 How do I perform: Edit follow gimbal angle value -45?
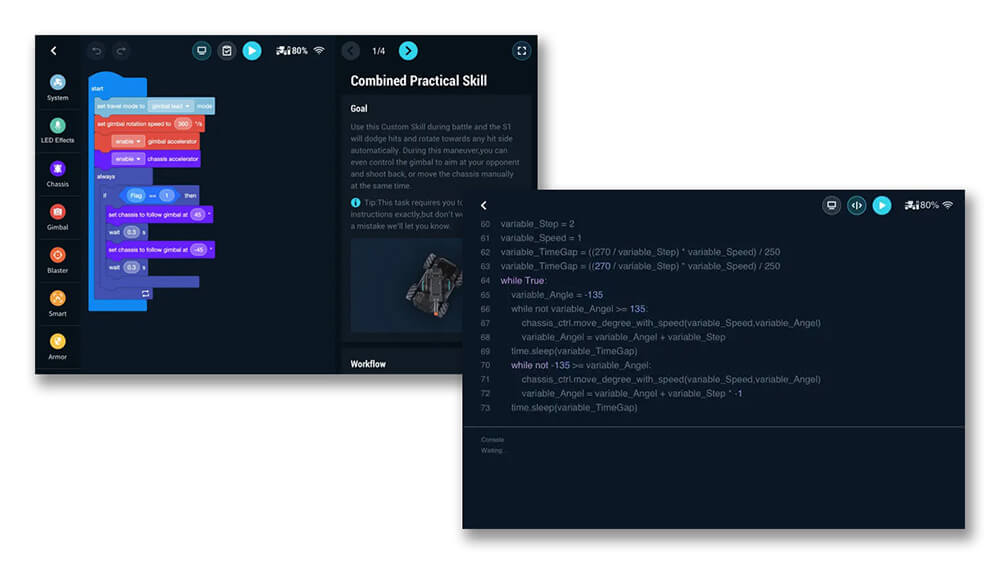(x=199, y=249)
